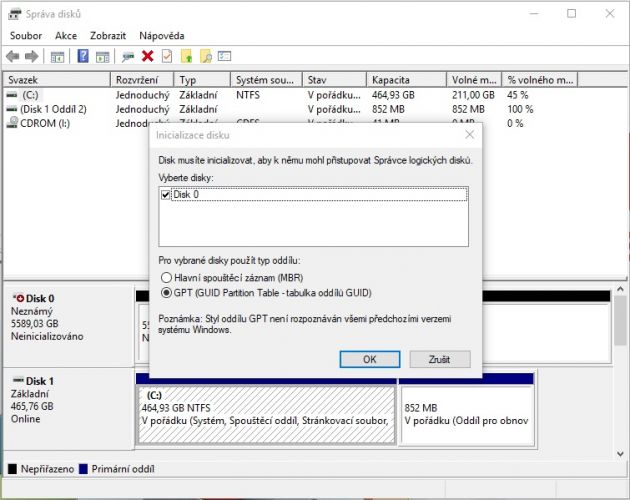Close the Inicializace disku dialog
The image size is (630, 500).
[469, 135]
